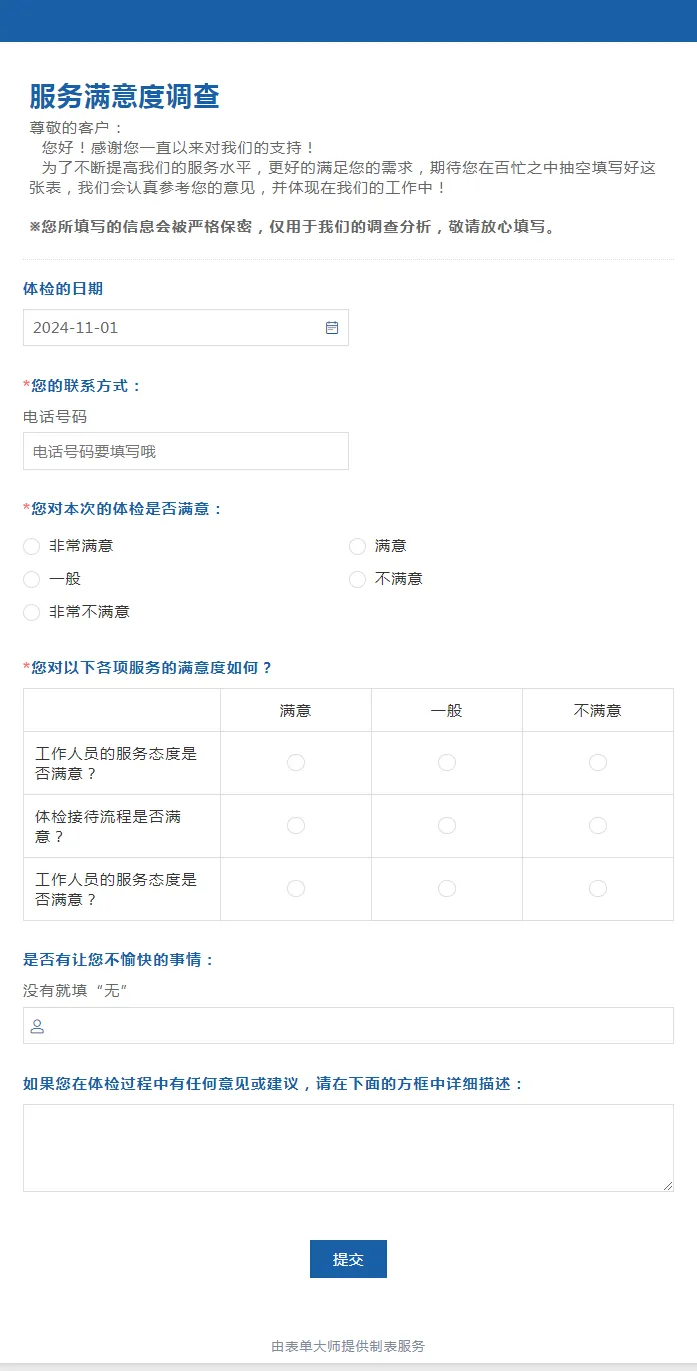Select 不满意 under 您对本次的体检是否满意
Screen dimensions: 697x1371
357,579
